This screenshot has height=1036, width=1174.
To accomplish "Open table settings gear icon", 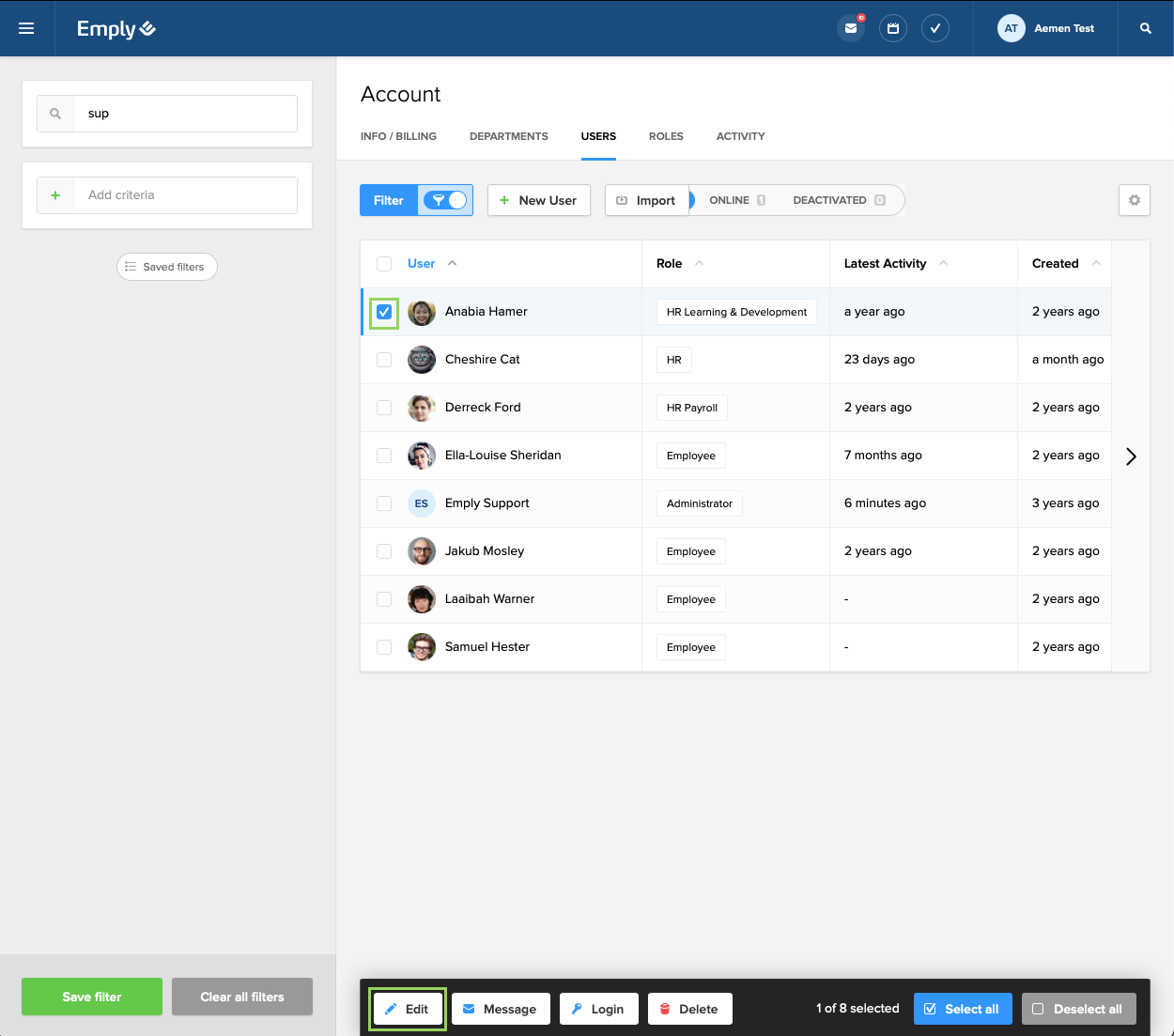I will (1134, 200).
